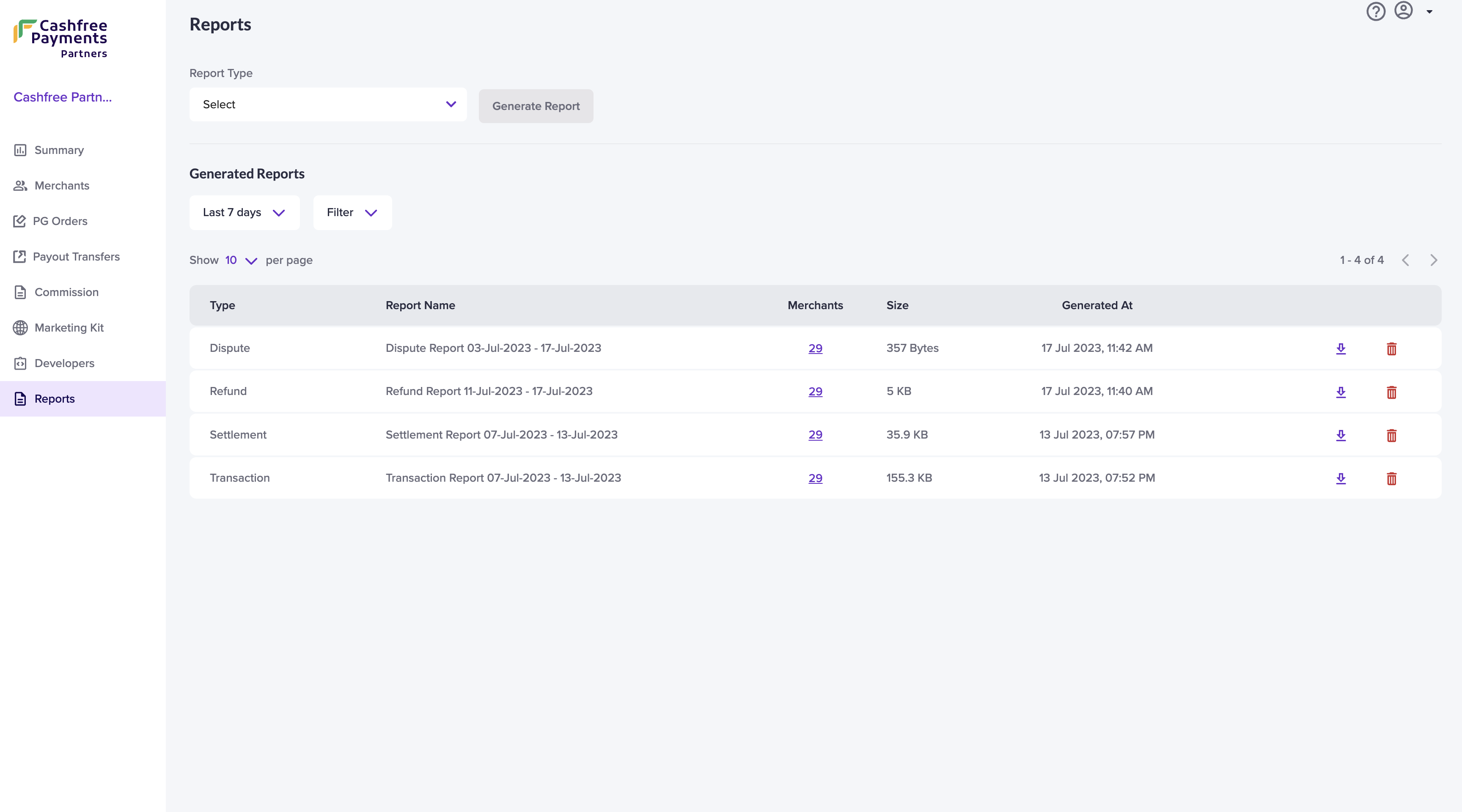Open the help question mark icon

[1375, 11]
